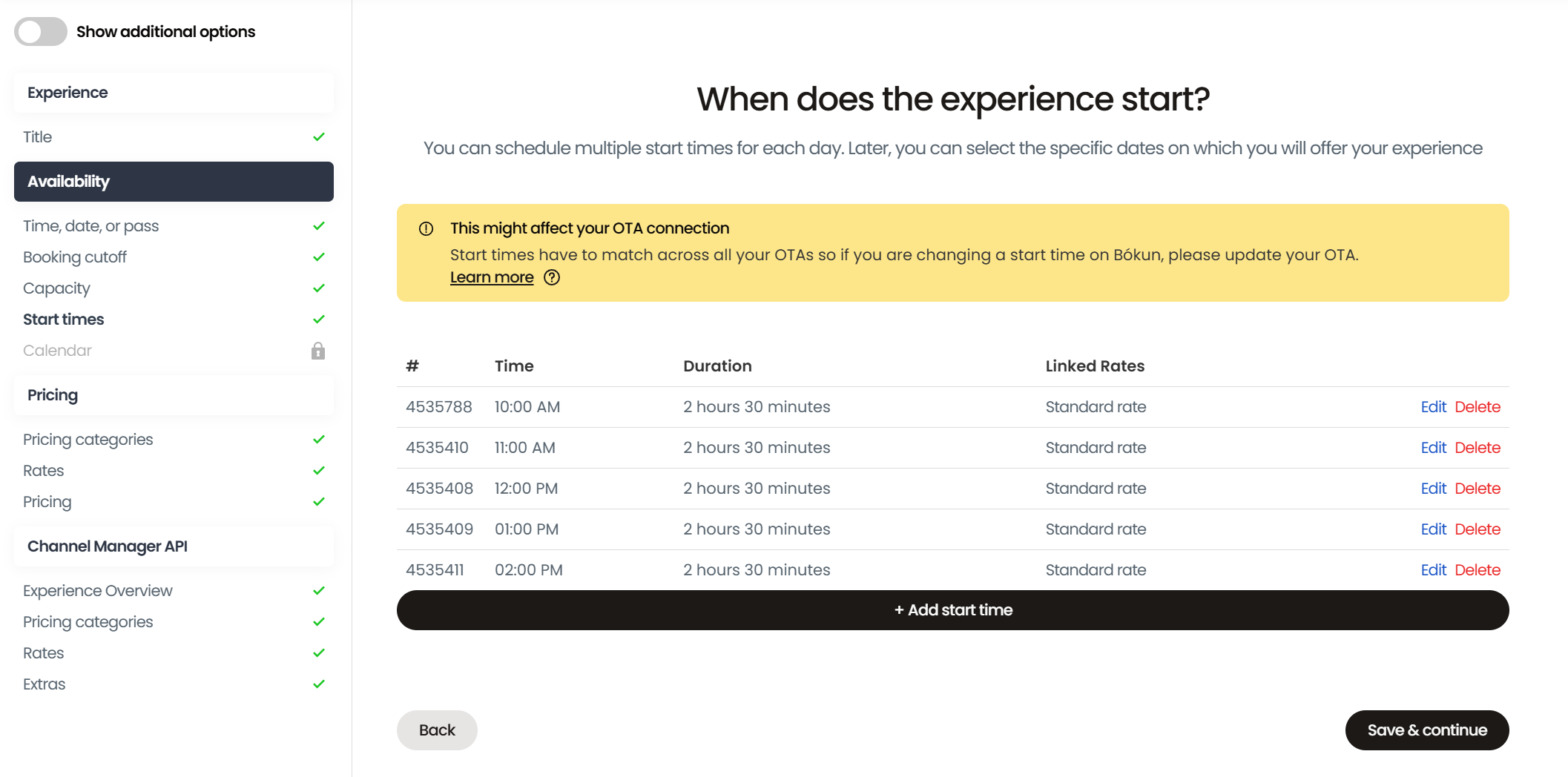Click the checkmark next to Extras
Screen dimensions: 1568x777
(x=319, y=684)
